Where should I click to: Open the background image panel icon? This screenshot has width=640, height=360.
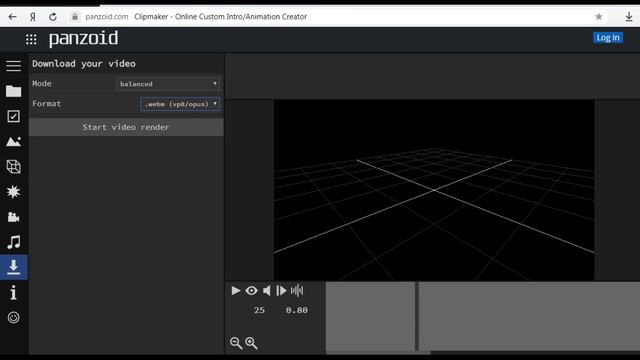pyautogui.click(x=13, y=142)
